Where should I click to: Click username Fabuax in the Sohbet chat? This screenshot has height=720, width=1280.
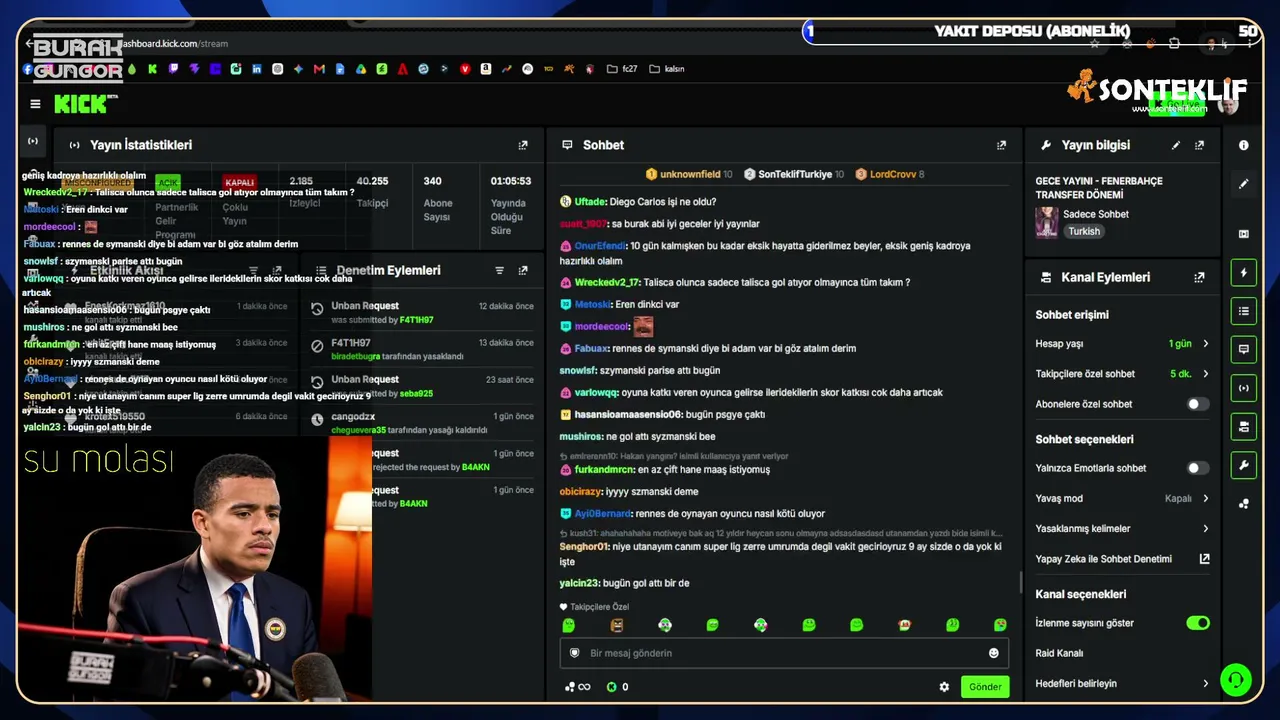pos(591,349)
